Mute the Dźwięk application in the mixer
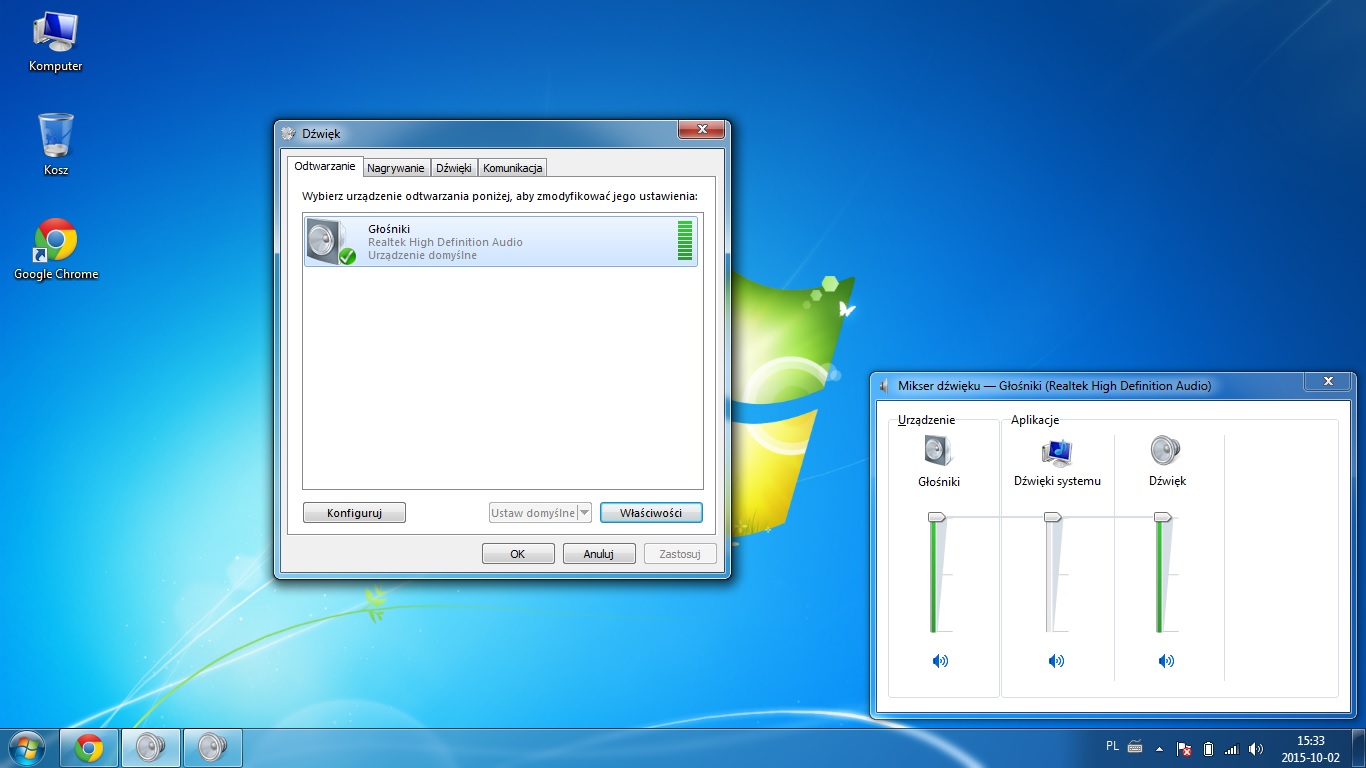1366x768 pixels. [x=1166, y=661]
